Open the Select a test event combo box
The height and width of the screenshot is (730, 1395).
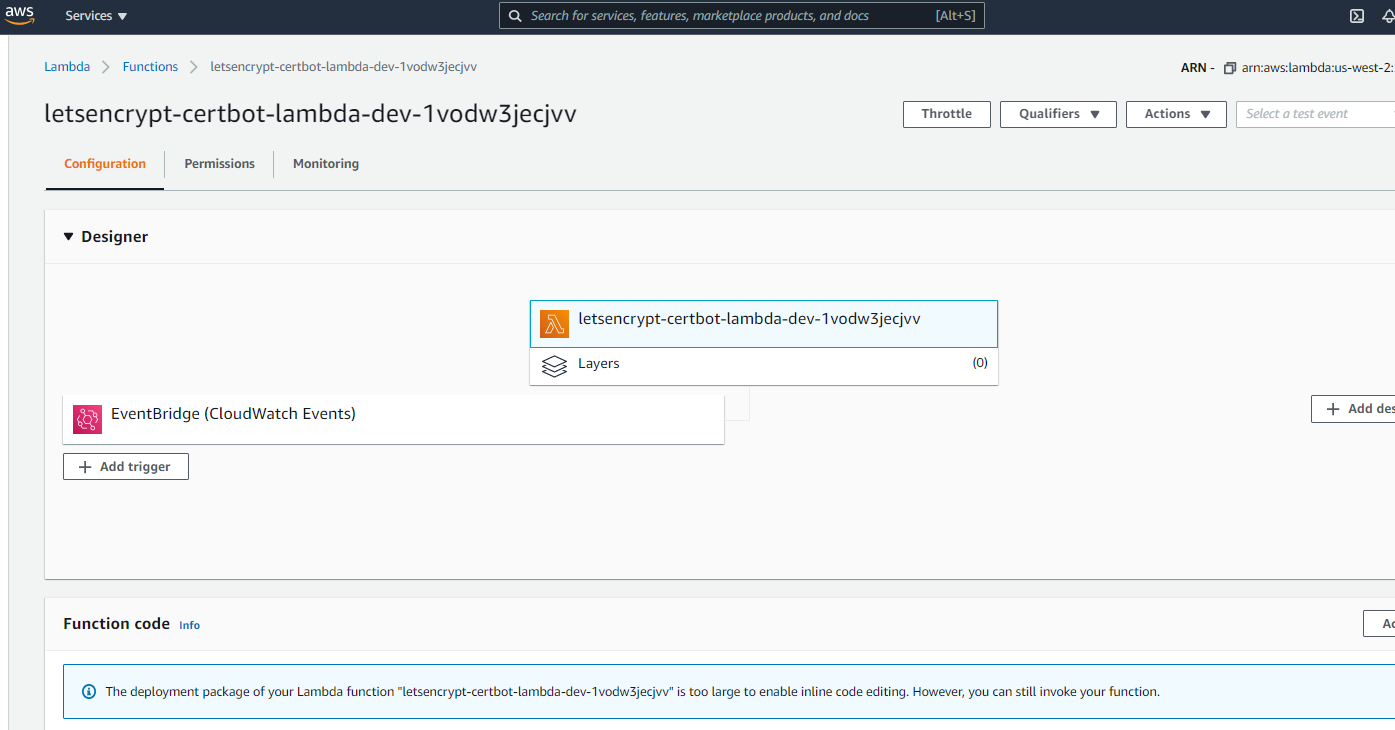(x=1315, y=114)
